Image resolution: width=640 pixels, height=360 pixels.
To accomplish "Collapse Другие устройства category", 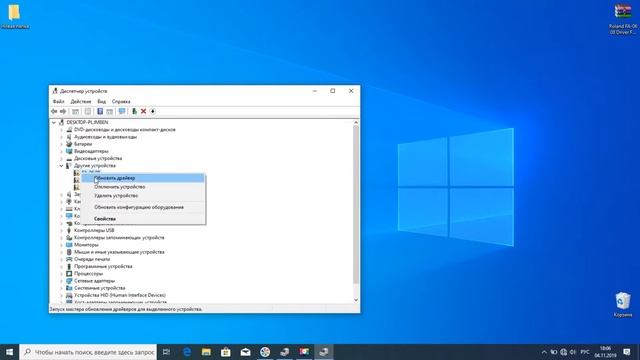I will coord(62,166).
